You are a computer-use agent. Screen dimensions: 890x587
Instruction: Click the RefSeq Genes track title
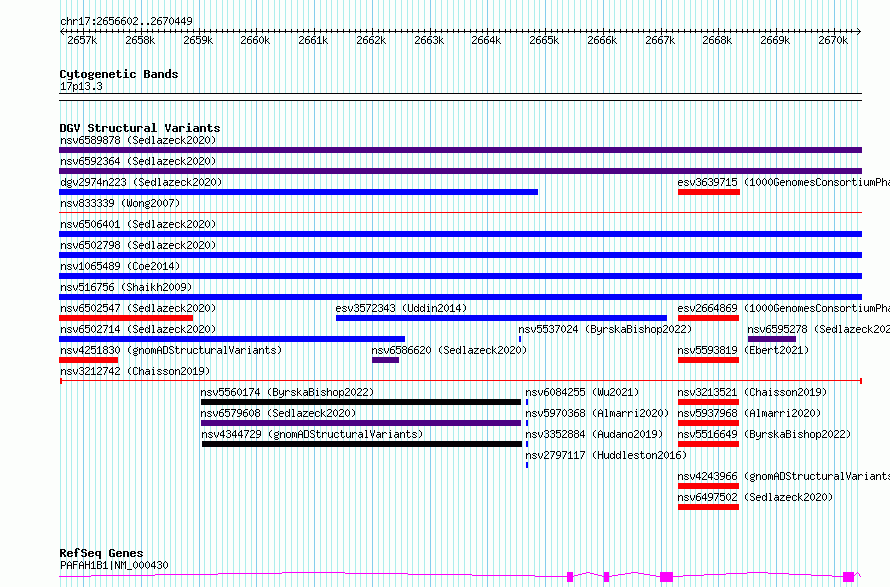click(101, 554)
